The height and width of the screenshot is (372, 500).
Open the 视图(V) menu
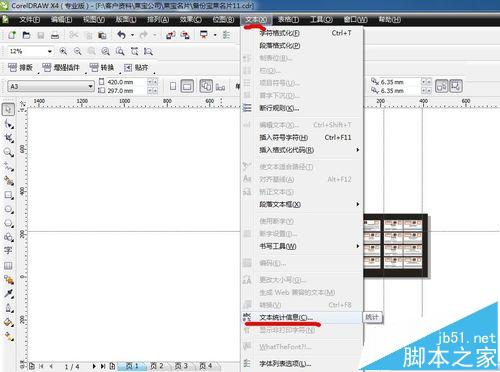pos(94,20)
